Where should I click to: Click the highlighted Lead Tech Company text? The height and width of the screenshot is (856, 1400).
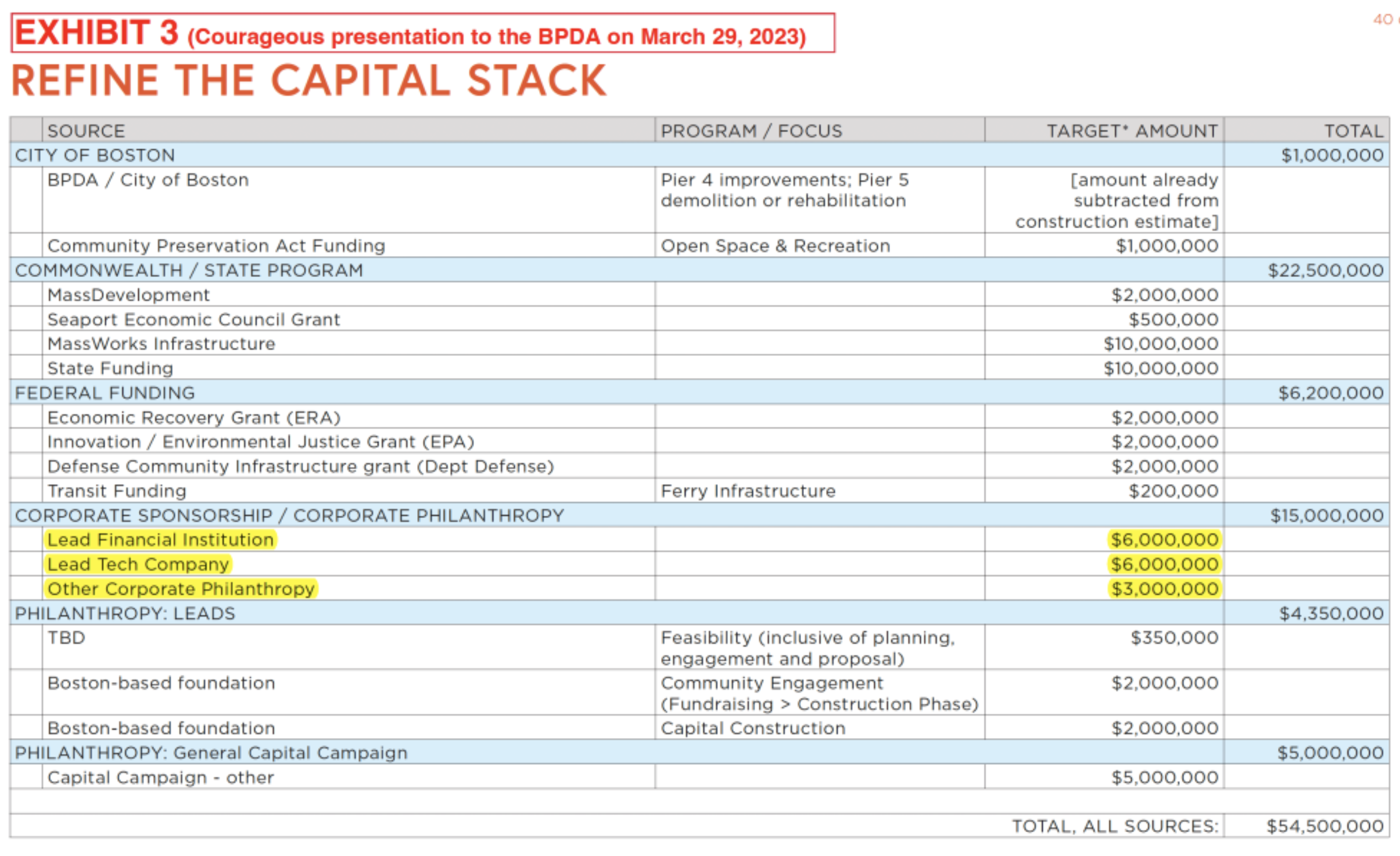tap(138, 564)
